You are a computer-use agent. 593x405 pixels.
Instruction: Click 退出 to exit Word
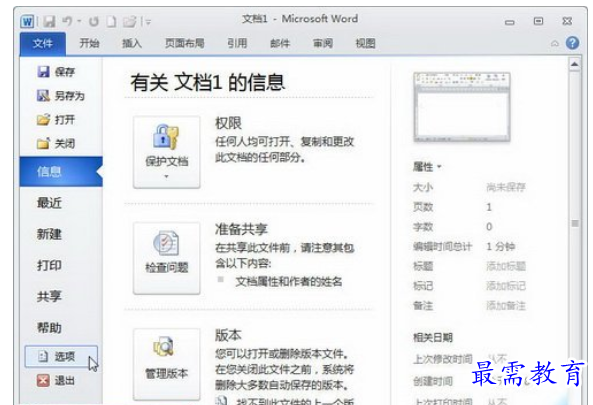click(56, 380)
